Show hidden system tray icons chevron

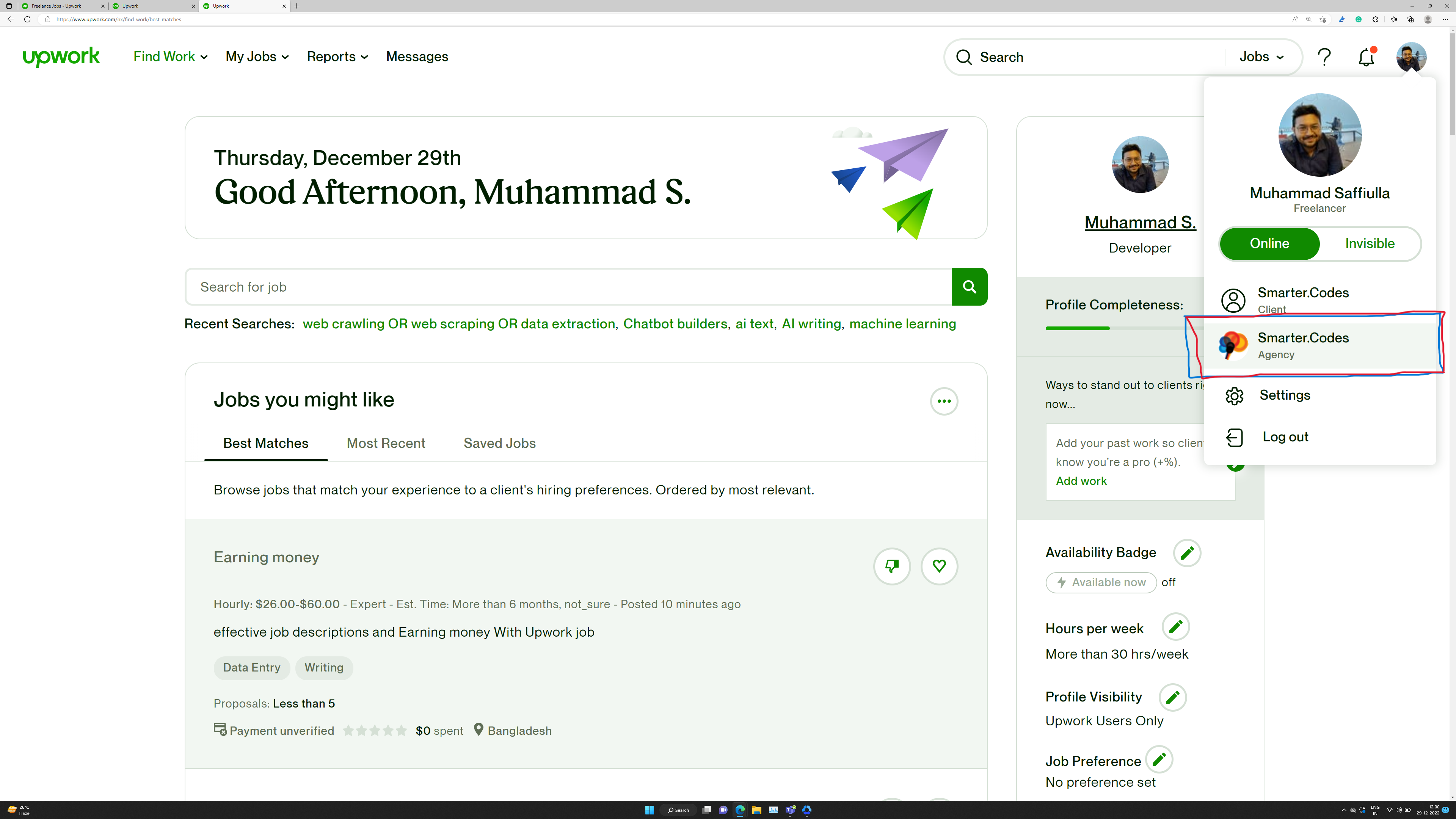(x=1344, y=810)
